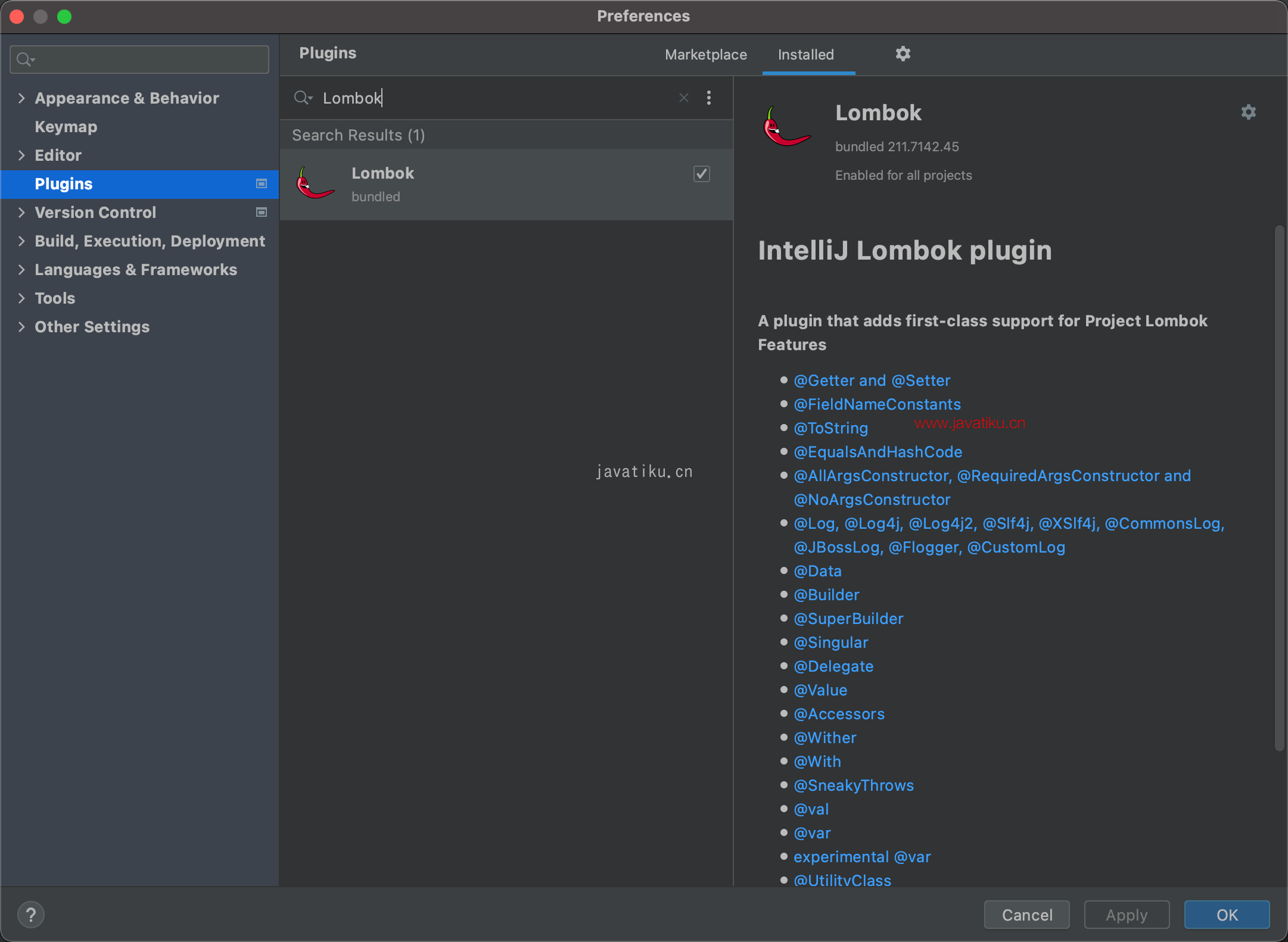Screen dimensions: 1288x942
Task: Open the Lombok plugin detail gear options
Action: tap(1248, 113)
